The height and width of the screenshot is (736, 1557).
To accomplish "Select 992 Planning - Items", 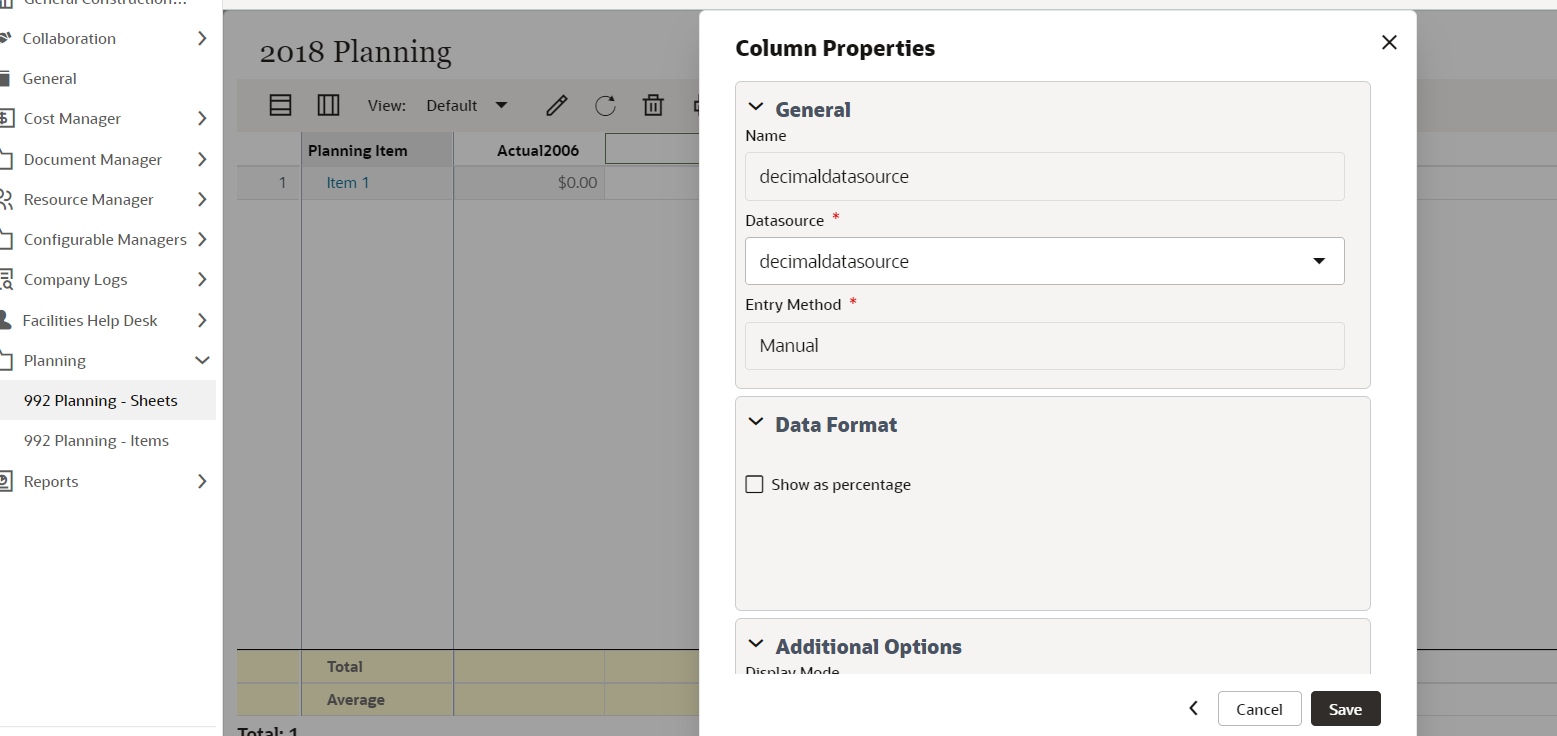I will pyautogui.click(x=96, y=440).
